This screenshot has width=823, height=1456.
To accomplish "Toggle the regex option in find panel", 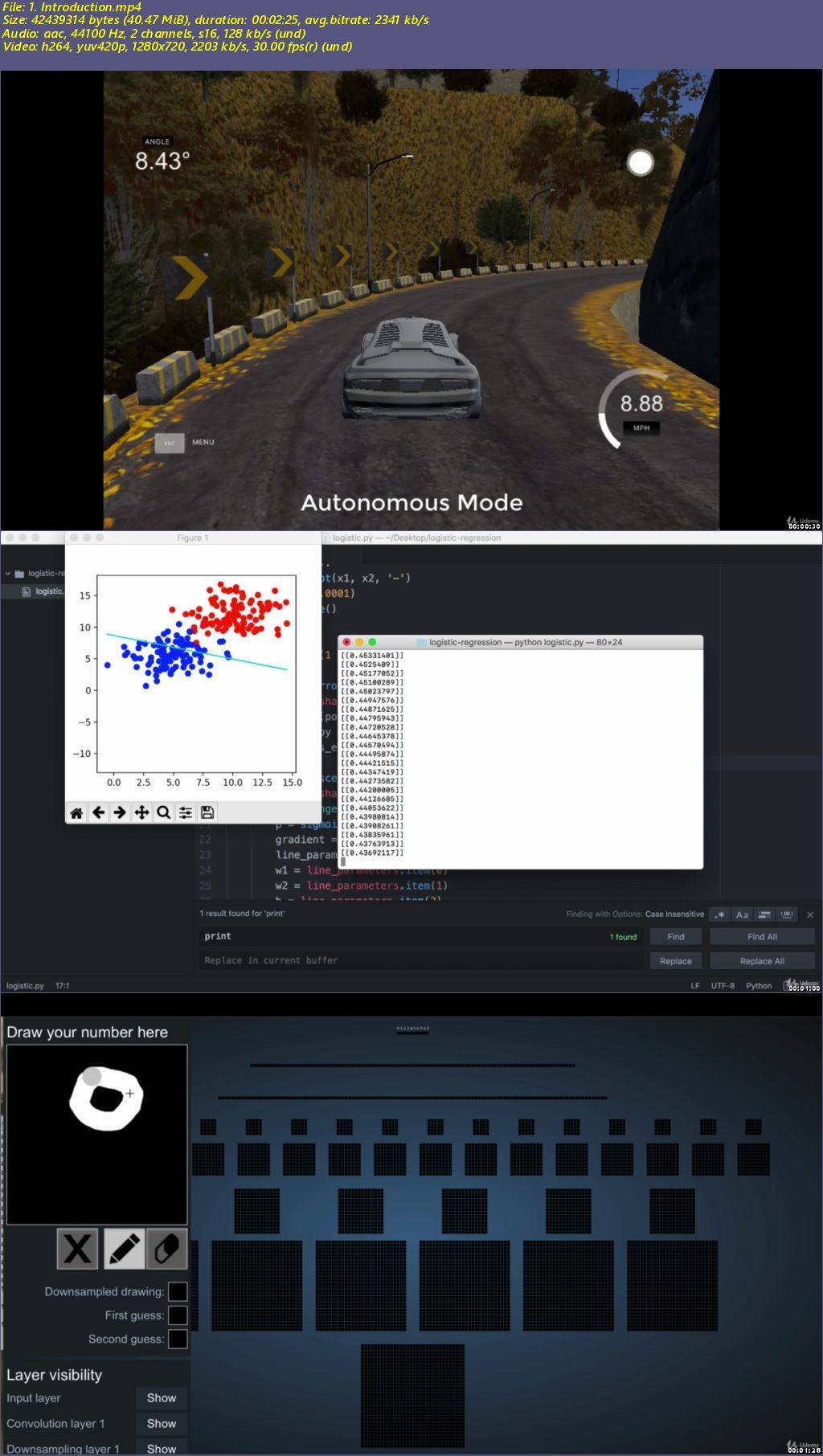I will pyautogui.click(x=720, y=914).
